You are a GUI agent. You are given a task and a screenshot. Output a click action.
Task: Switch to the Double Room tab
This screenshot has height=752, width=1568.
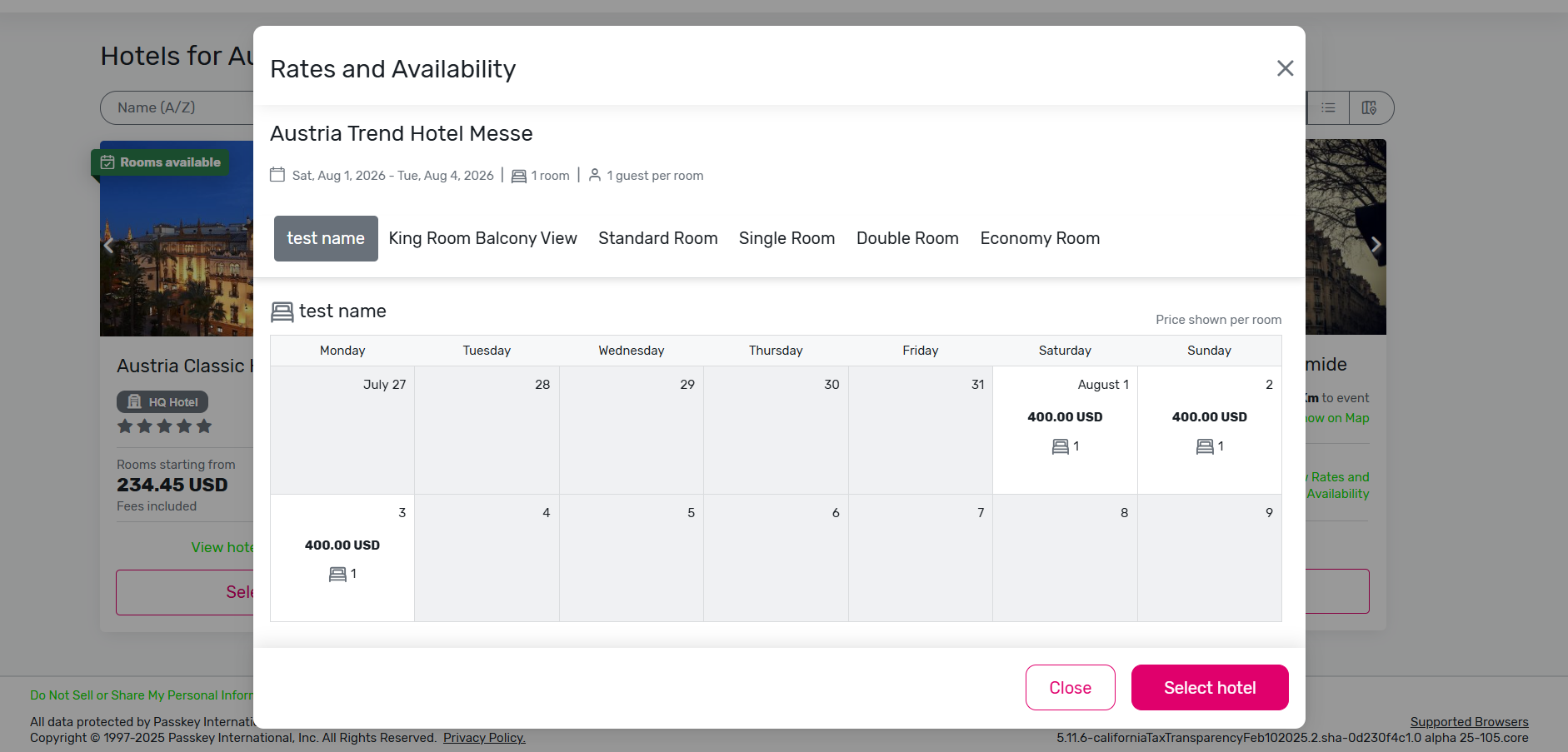907,238
